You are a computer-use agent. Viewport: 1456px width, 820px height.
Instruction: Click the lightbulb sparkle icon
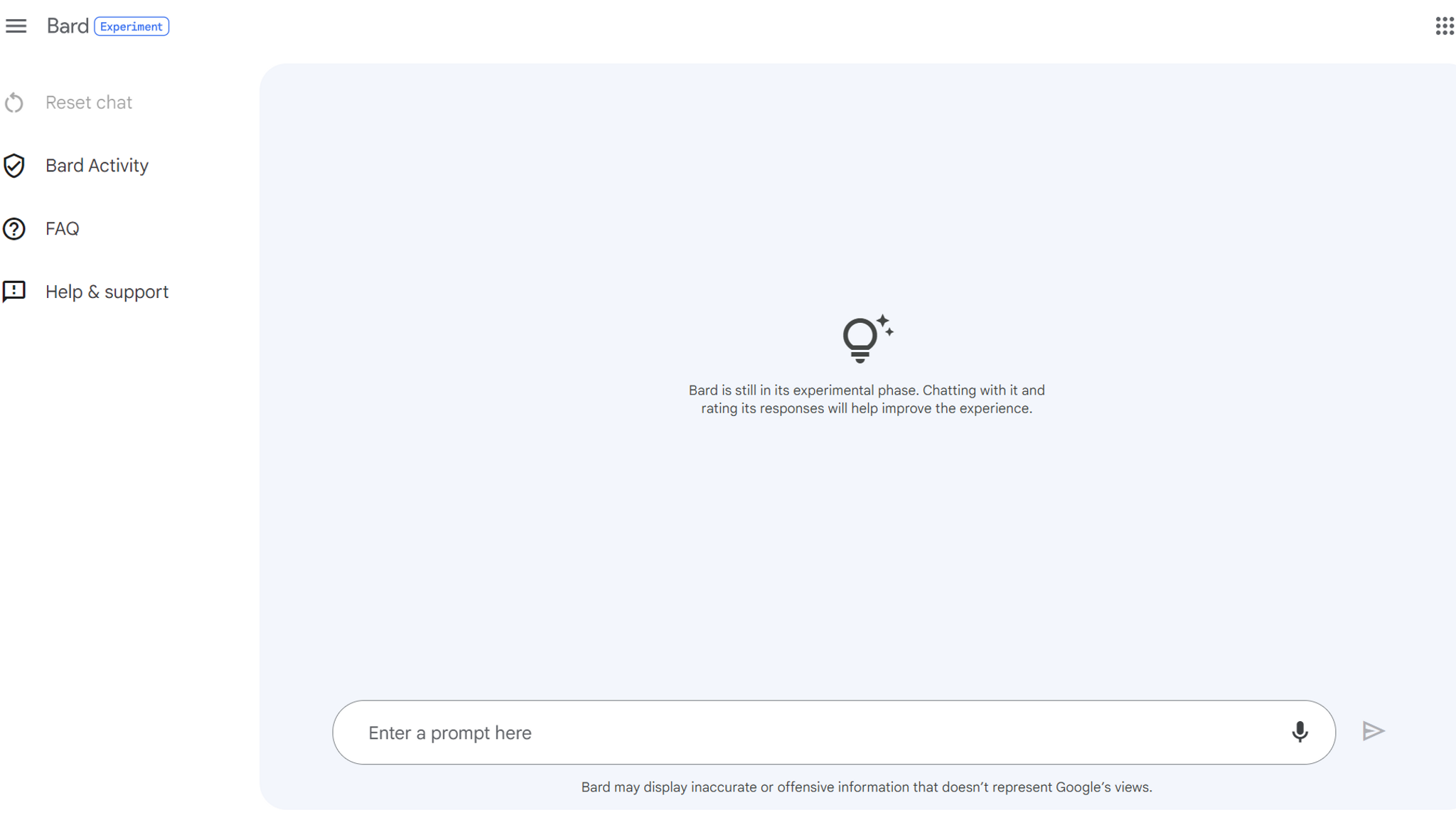[867, 339]
